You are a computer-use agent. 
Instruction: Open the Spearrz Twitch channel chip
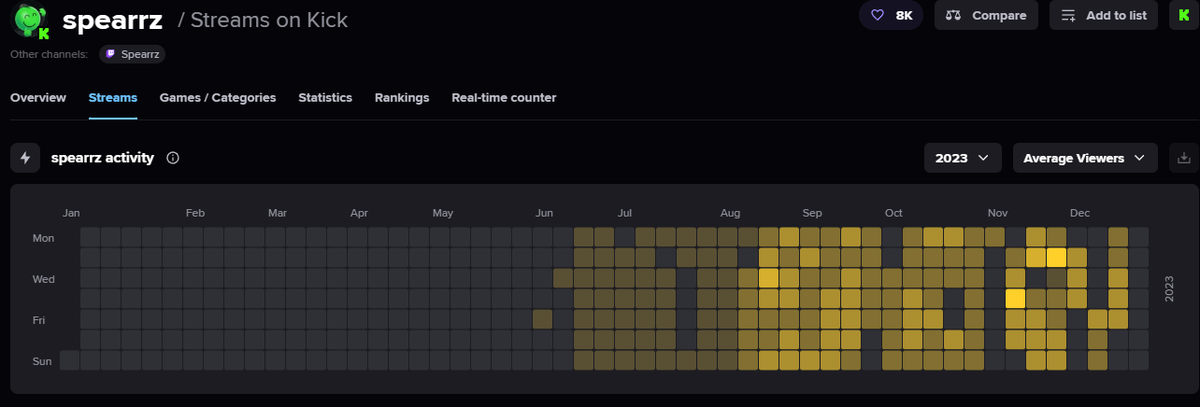[132, 54]
